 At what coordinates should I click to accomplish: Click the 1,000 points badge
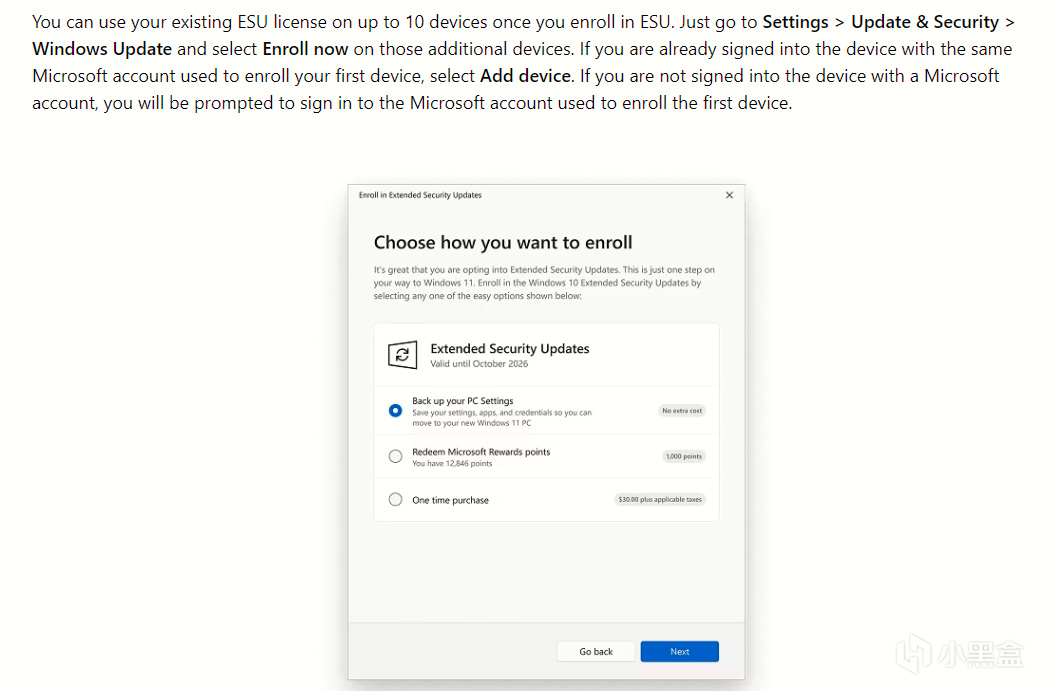coord(684,456)
